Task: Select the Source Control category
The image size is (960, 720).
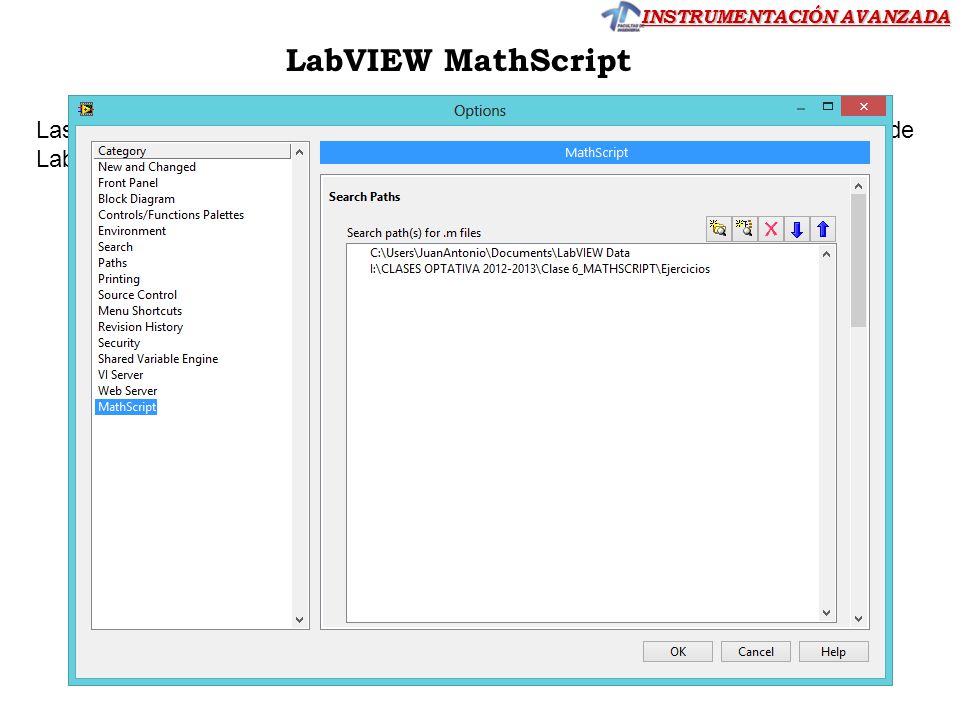Action: [137, 294]
